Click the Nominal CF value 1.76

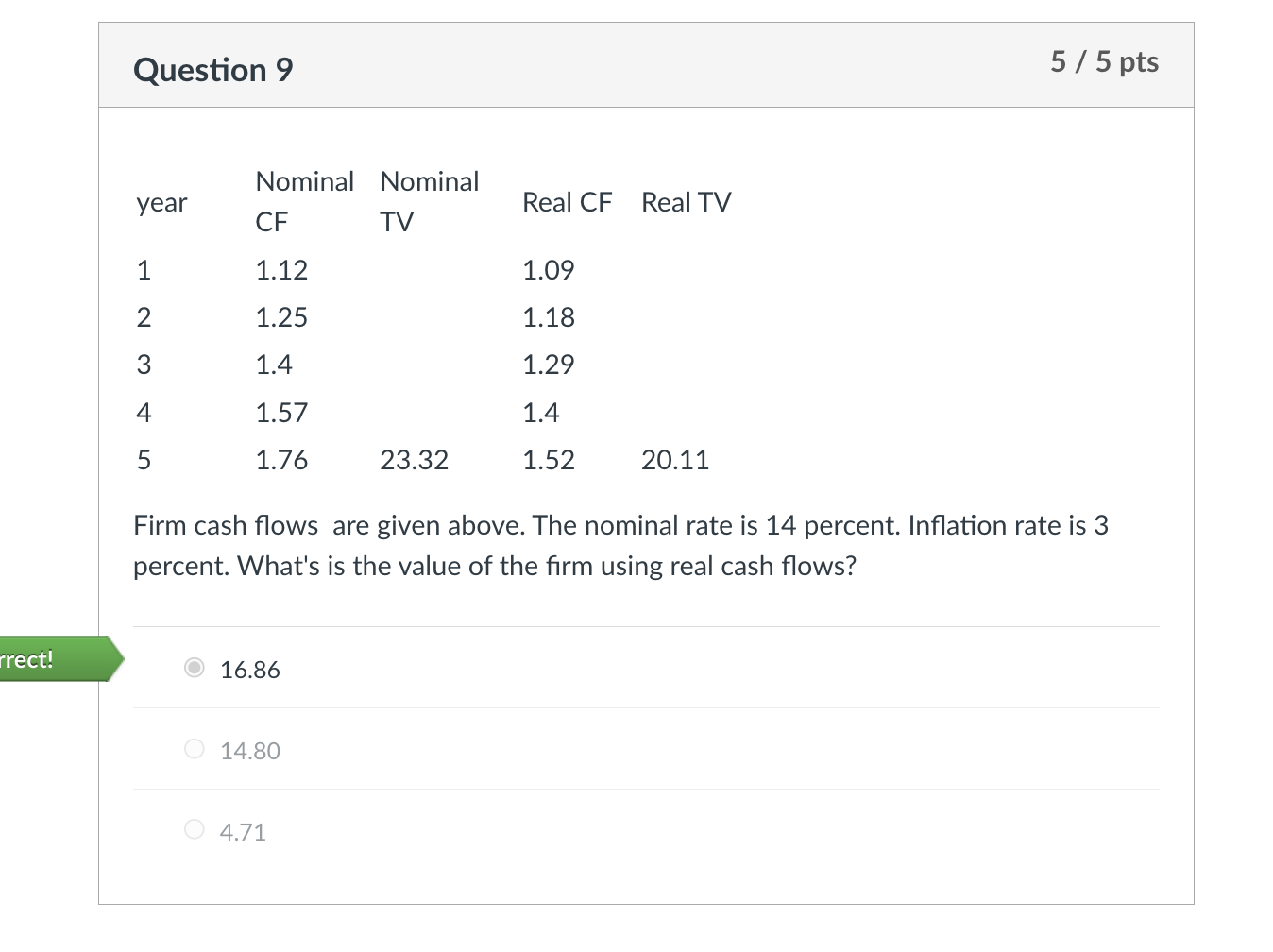click(281, 460)
